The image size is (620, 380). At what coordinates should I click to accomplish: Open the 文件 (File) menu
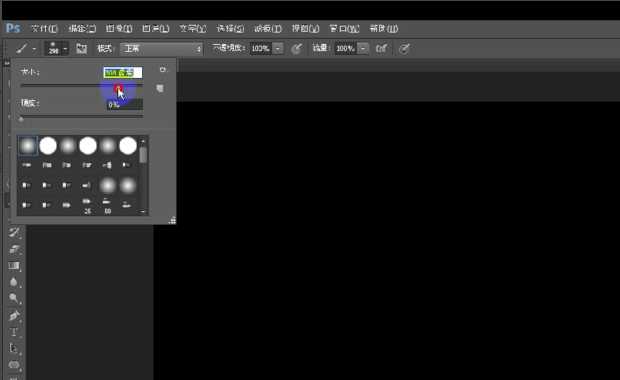pos(44,29)
